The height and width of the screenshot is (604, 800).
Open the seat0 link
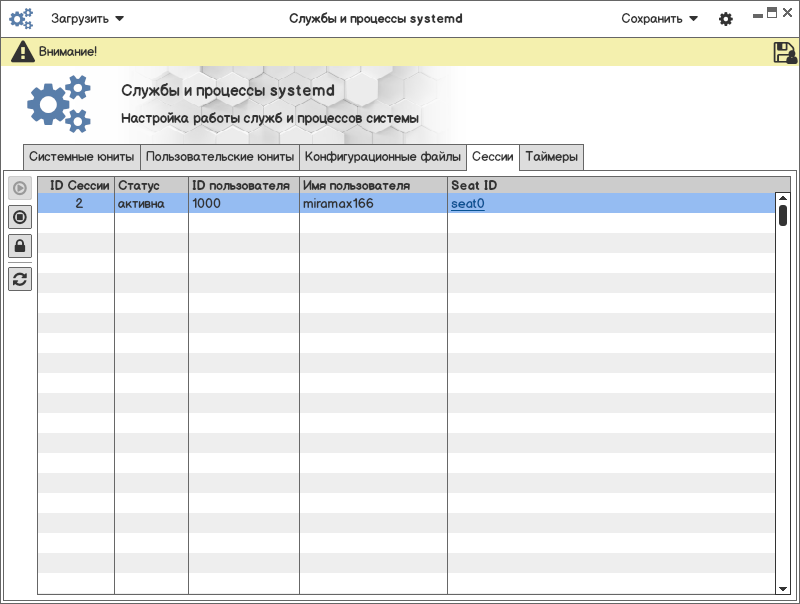467,204
